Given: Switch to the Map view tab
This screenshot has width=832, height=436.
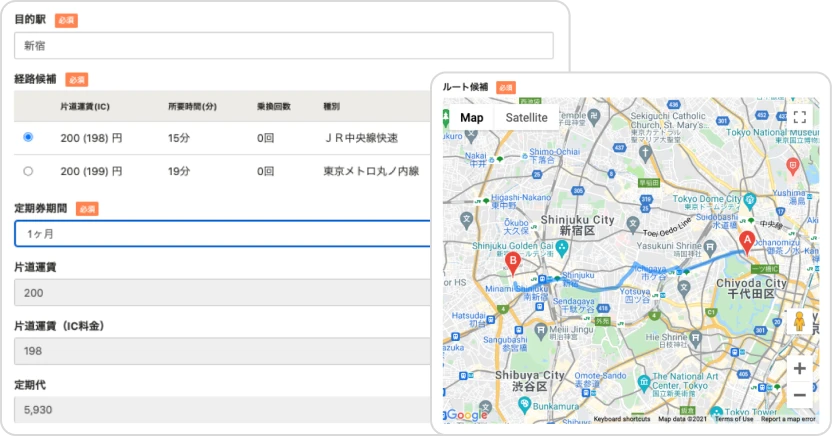Looking at the screenshot, I should 472,118.
